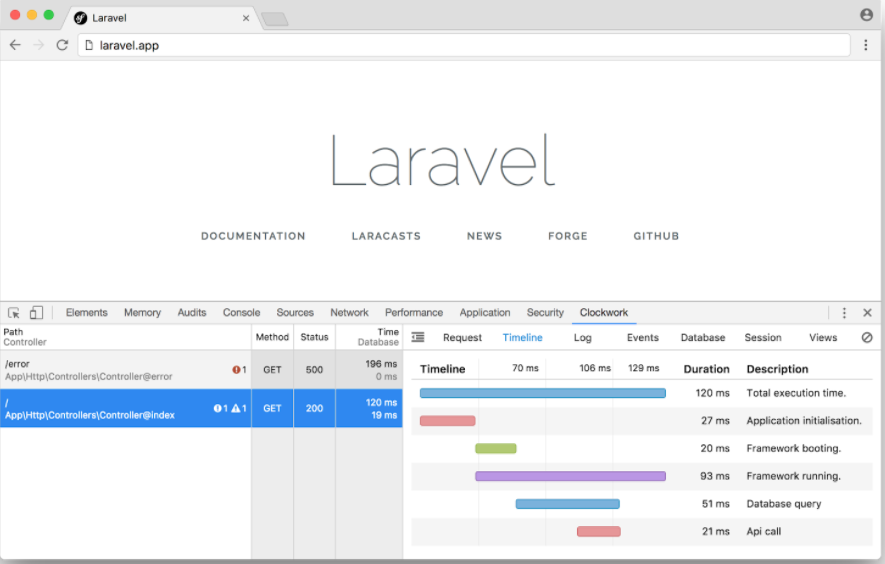Open the Clockwork Session section
Screen dimensions: 885x564
tap(763, 338)
